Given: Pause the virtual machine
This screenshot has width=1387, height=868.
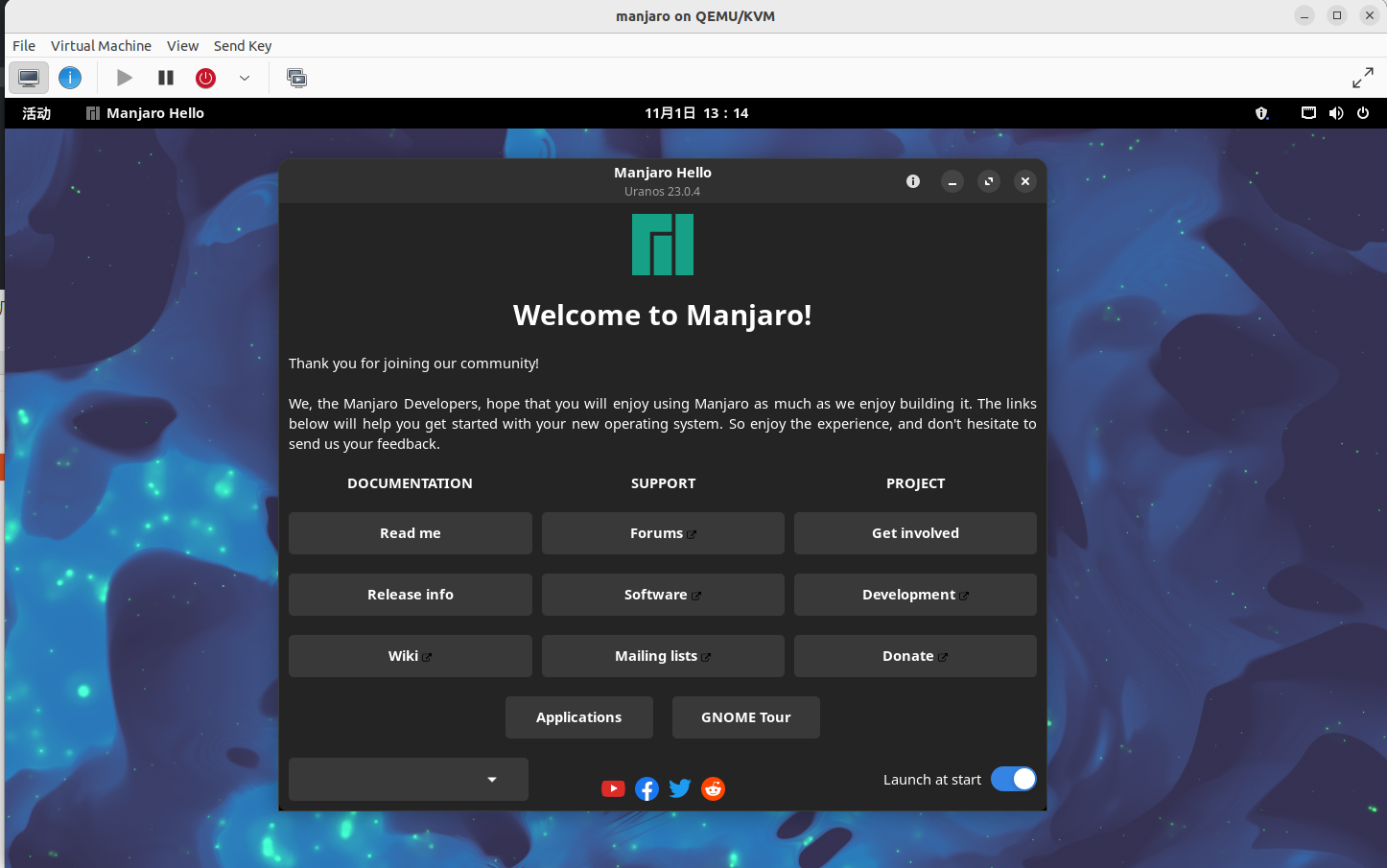Looking at the screenshot, I should [166, 78].
